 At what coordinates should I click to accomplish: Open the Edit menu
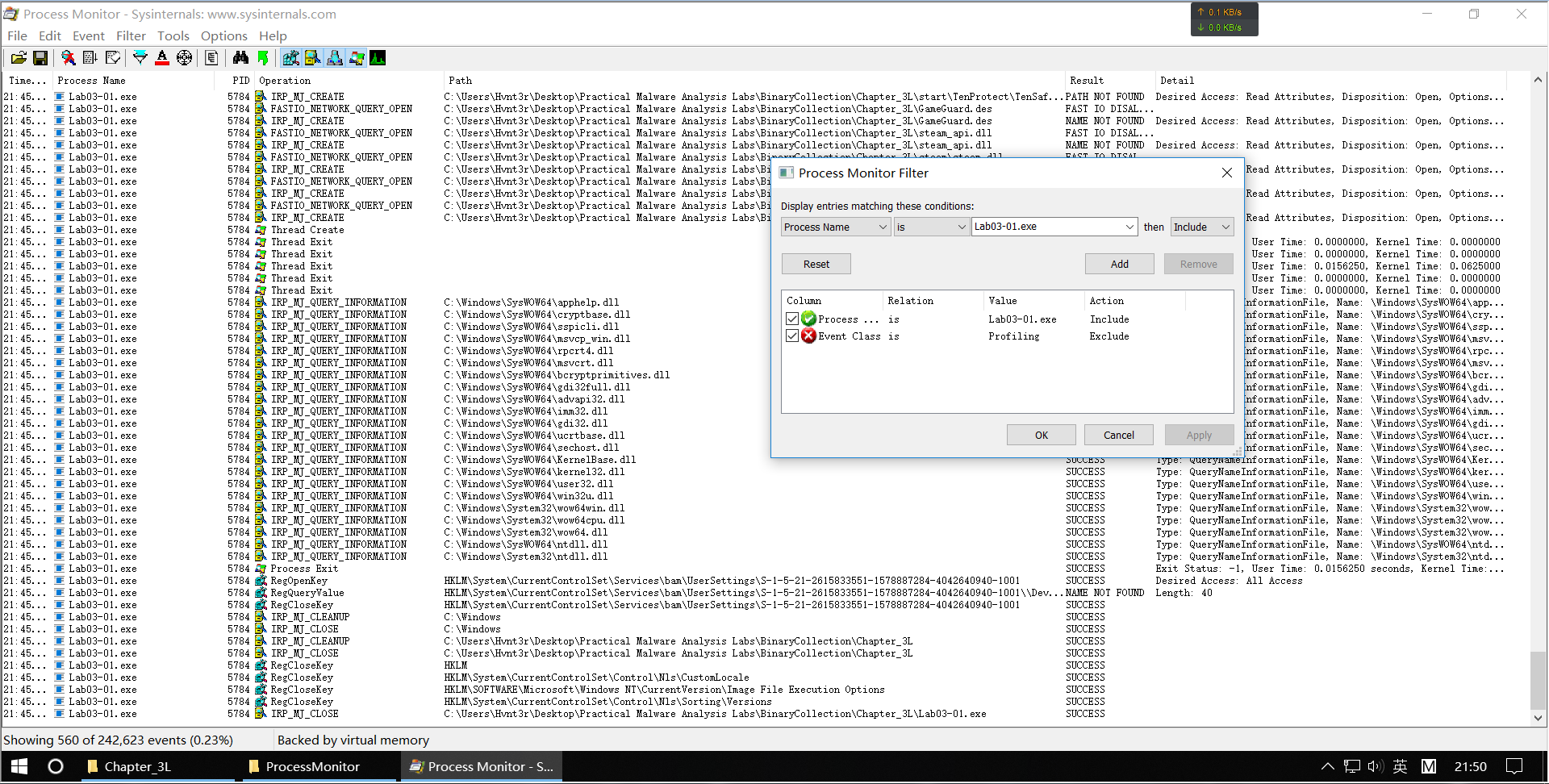[x=50, y=36]
